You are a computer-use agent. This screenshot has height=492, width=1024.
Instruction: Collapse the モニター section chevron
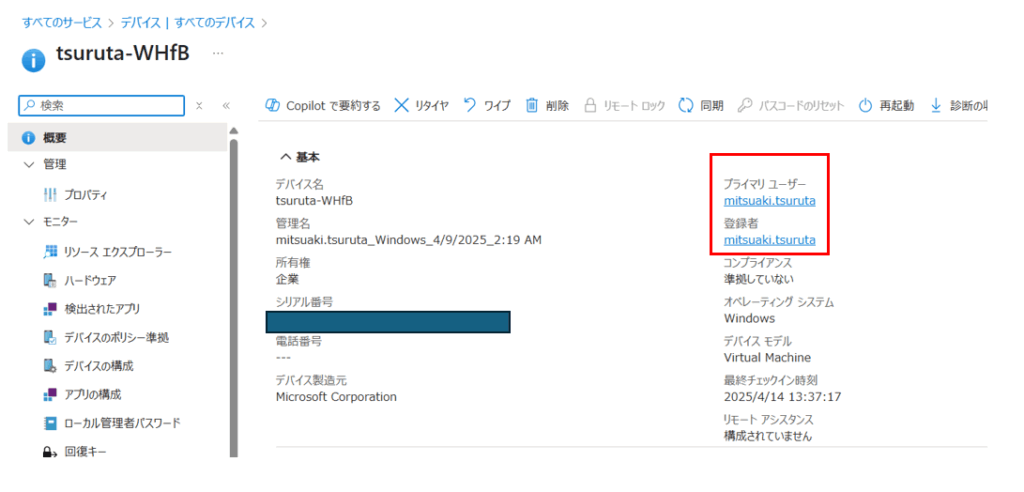tap(29, 222)
